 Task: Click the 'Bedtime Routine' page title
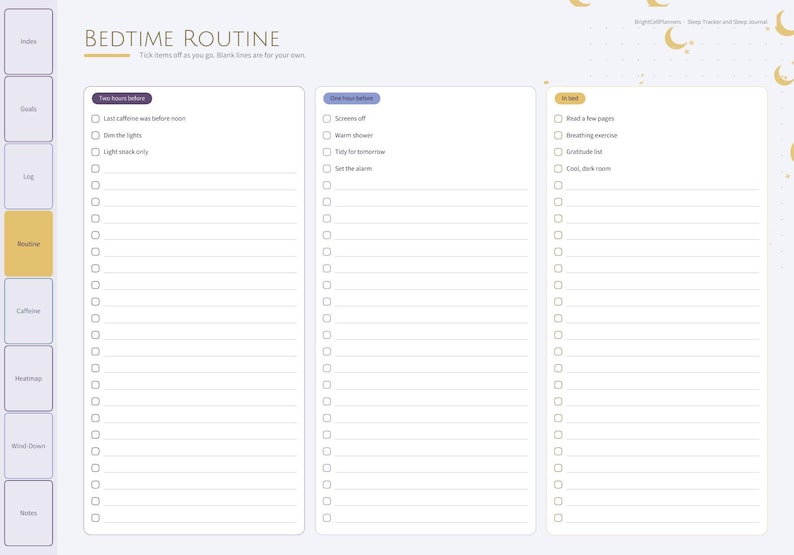[x=182, y=38]
